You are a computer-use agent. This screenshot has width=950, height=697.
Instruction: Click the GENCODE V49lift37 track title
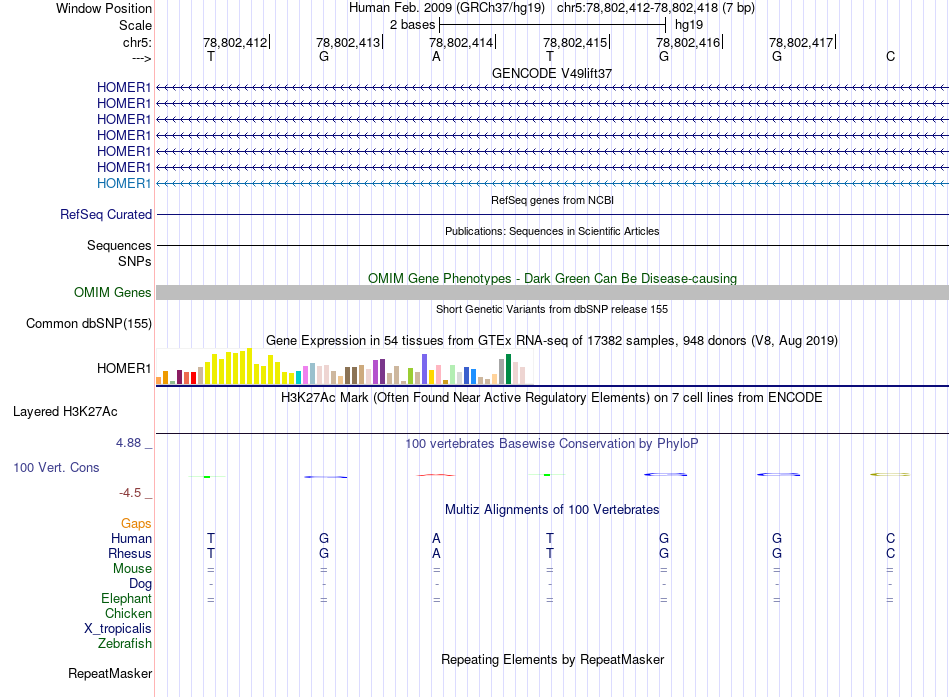(551, 73)
